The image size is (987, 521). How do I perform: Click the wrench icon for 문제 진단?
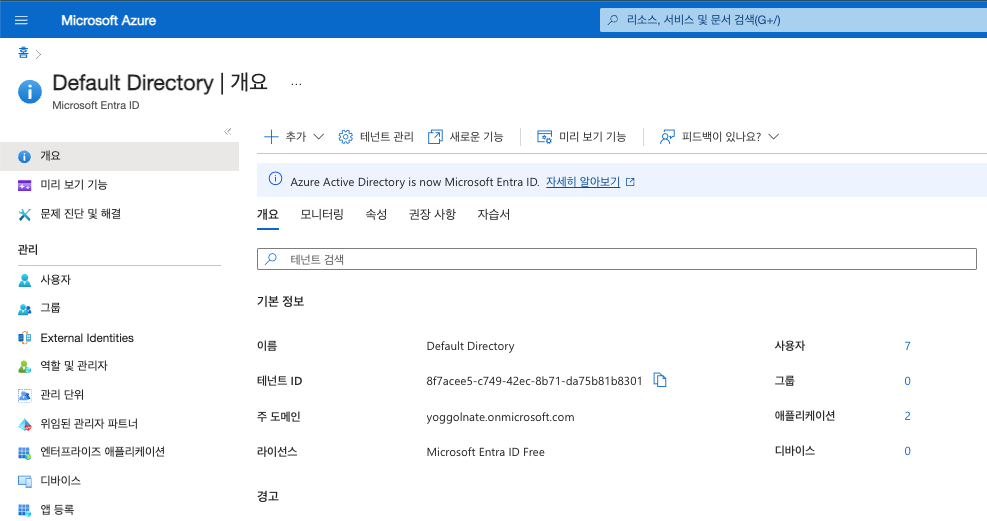pos(25,215)
